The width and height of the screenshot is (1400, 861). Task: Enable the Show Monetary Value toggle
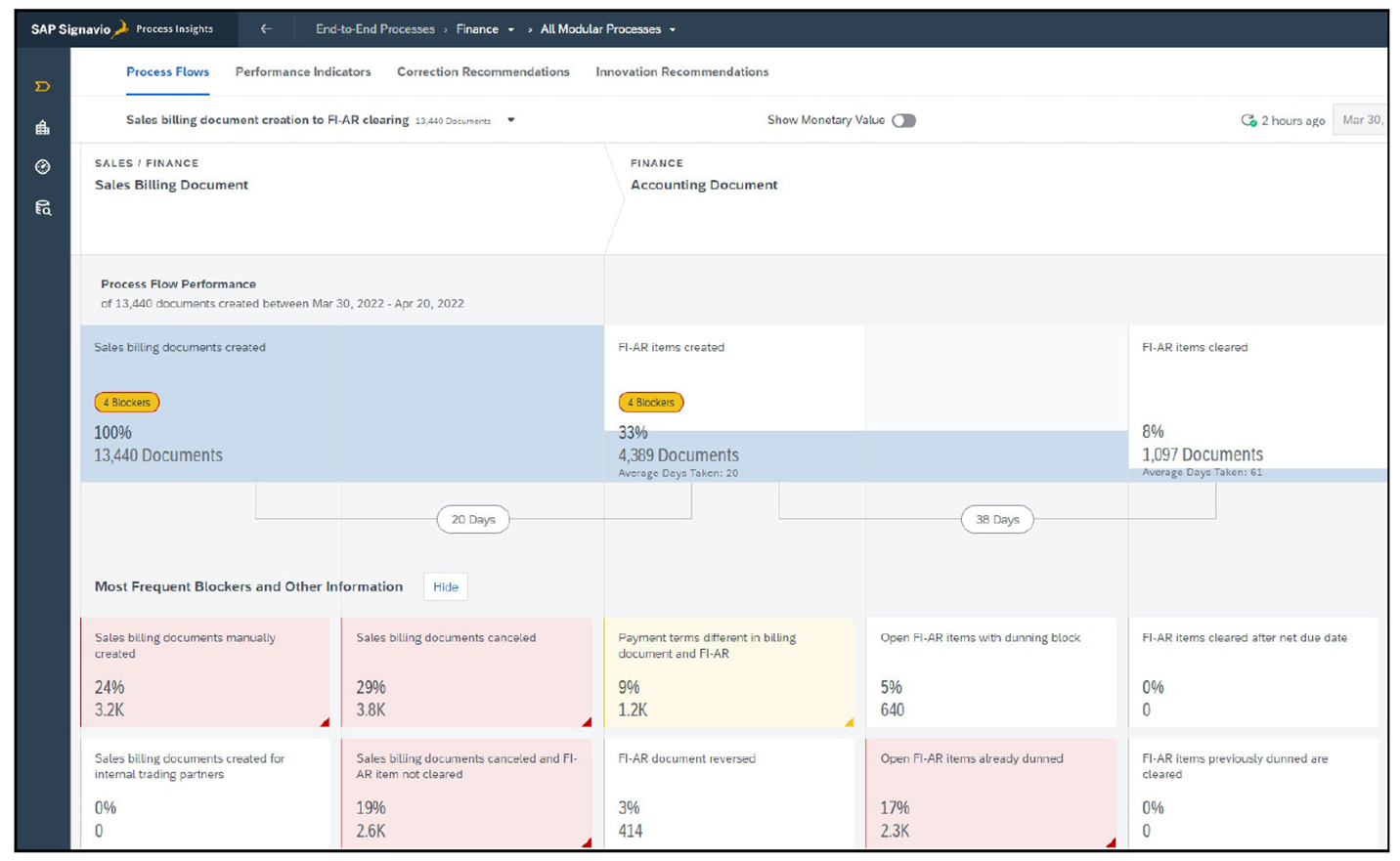click(902, 120)
